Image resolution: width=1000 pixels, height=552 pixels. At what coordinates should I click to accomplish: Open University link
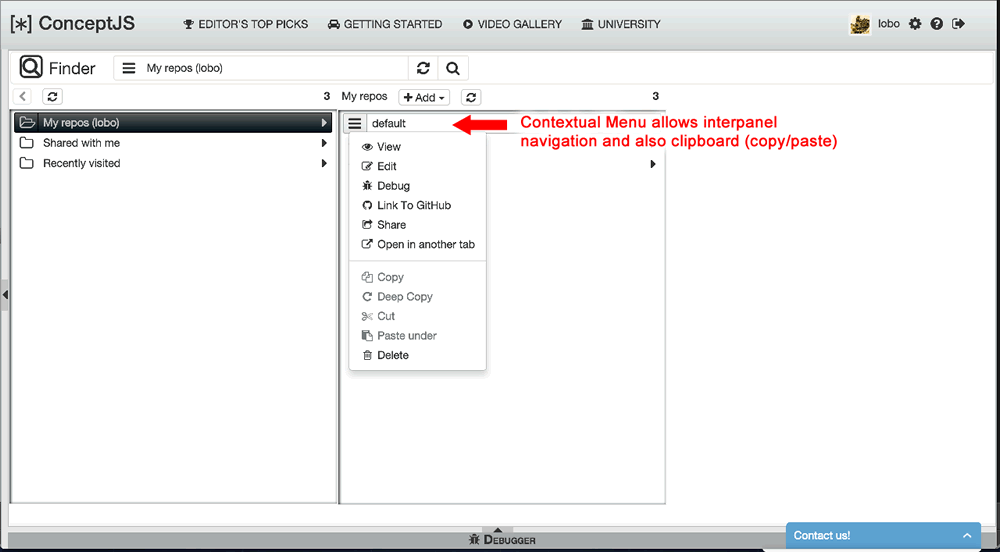point(621,24)
